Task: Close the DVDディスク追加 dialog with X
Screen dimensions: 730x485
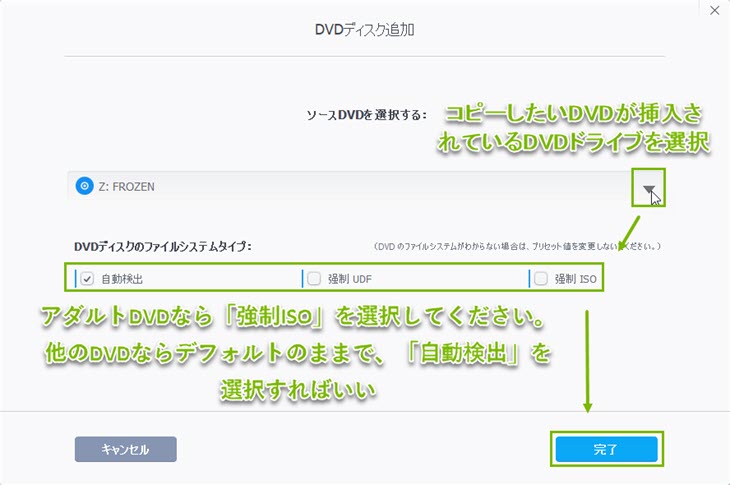Action: point(715,10)
